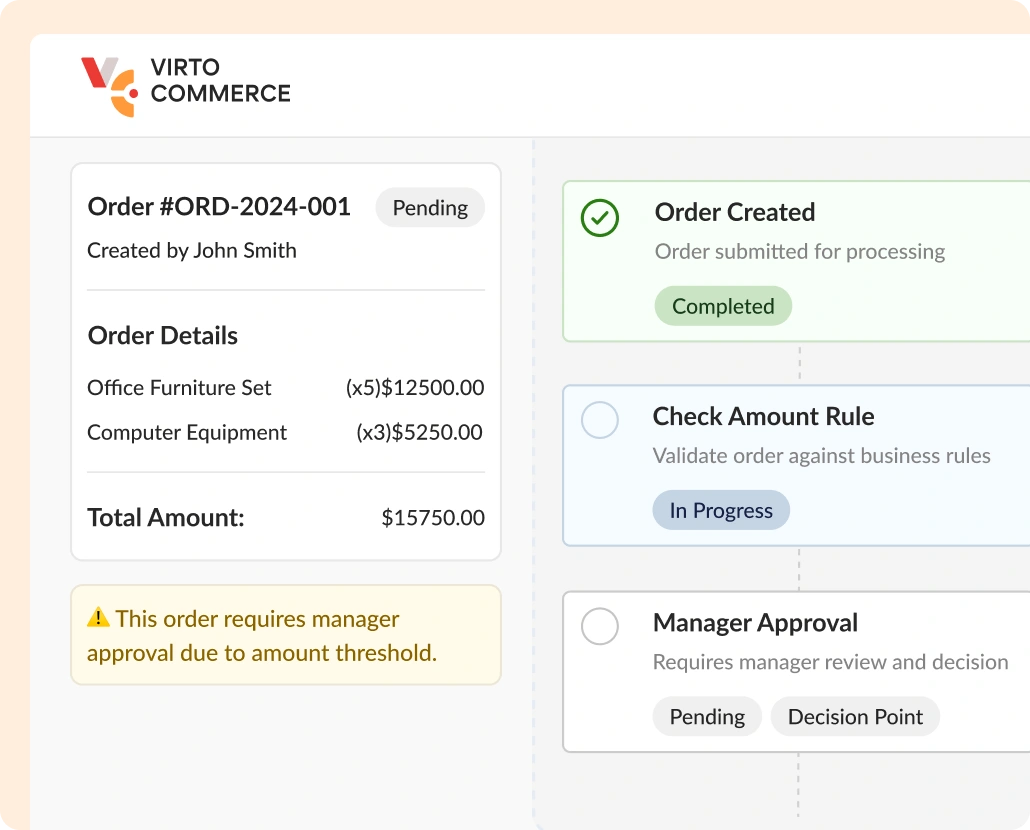Click the Total Amount $15750.00 value
The width and height of the screenshot is (1030, 830).
433,518
